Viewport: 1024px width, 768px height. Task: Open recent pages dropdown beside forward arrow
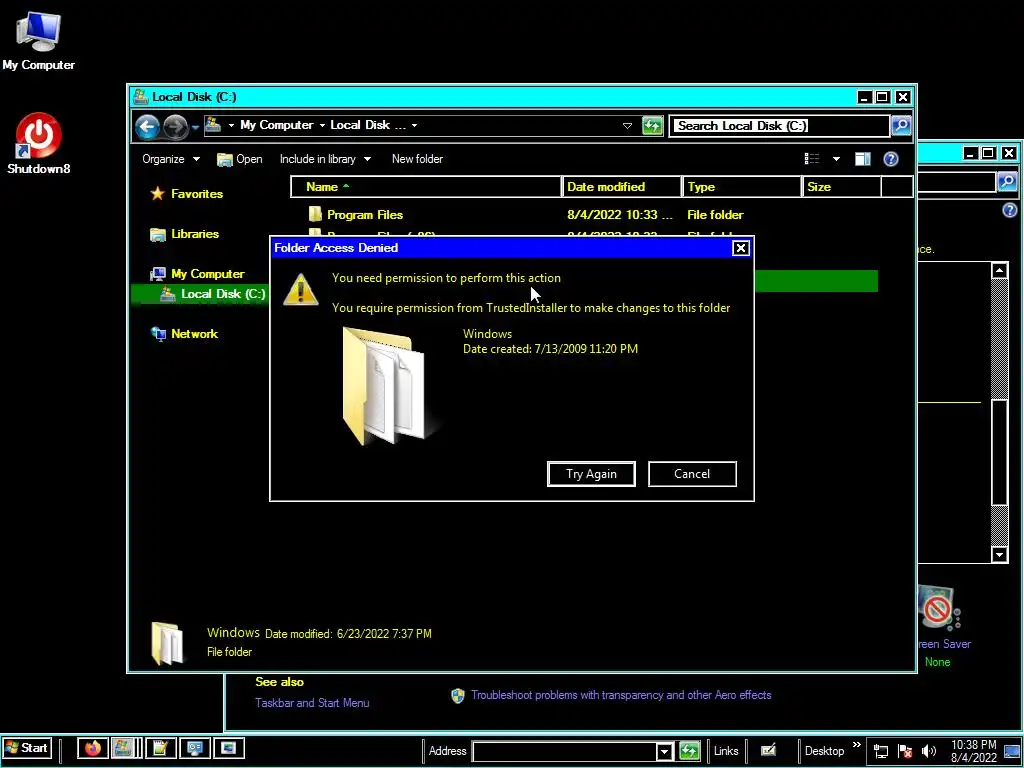(195, 127)
